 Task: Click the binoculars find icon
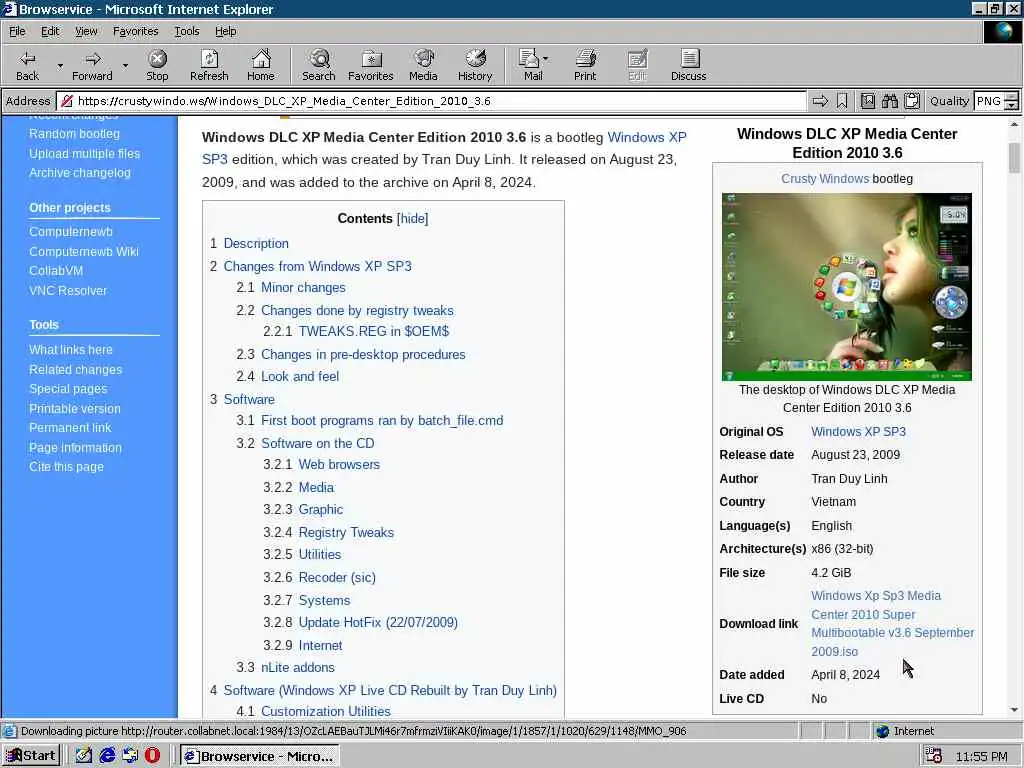pos(889,101)
